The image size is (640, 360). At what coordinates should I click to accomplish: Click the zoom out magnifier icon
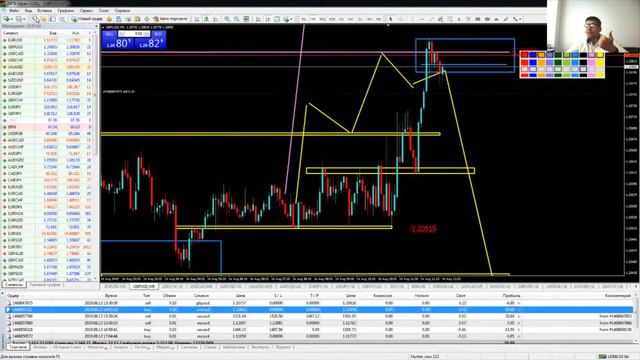coord(236,19)
